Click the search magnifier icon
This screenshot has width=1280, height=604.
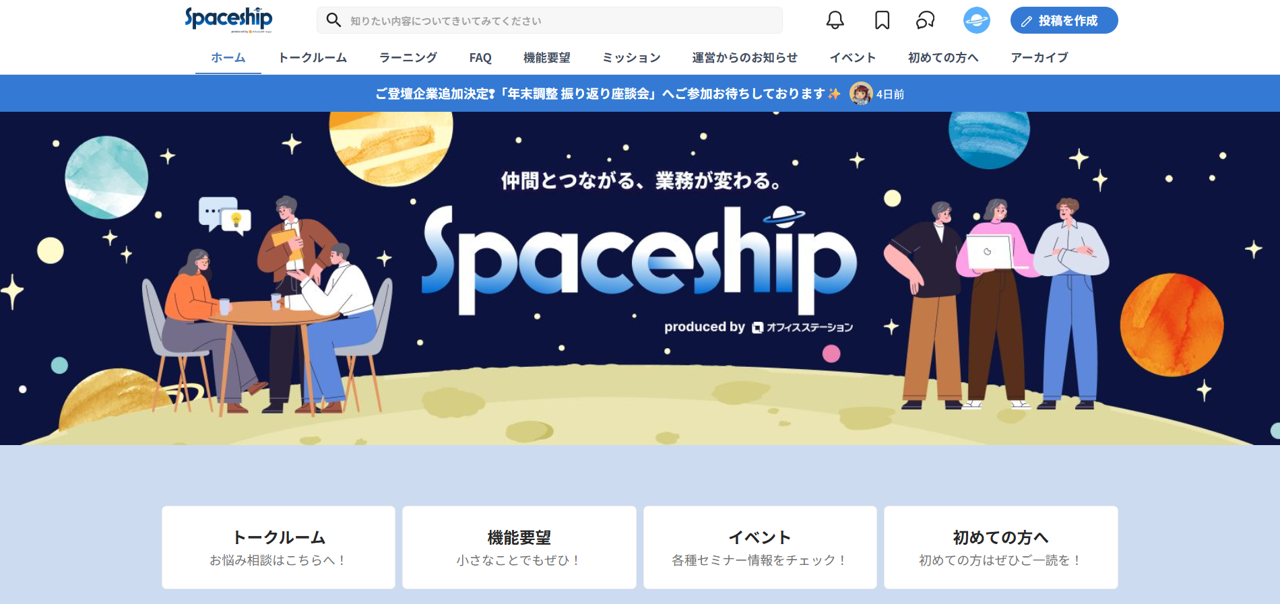click(x=334, y=20)
